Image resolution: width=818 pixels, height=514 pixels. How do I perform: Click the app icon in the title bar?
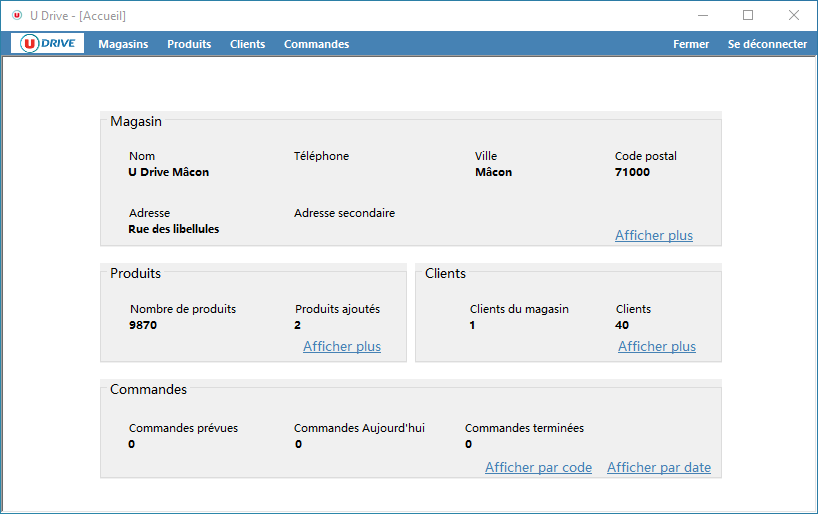click(17, 16)
